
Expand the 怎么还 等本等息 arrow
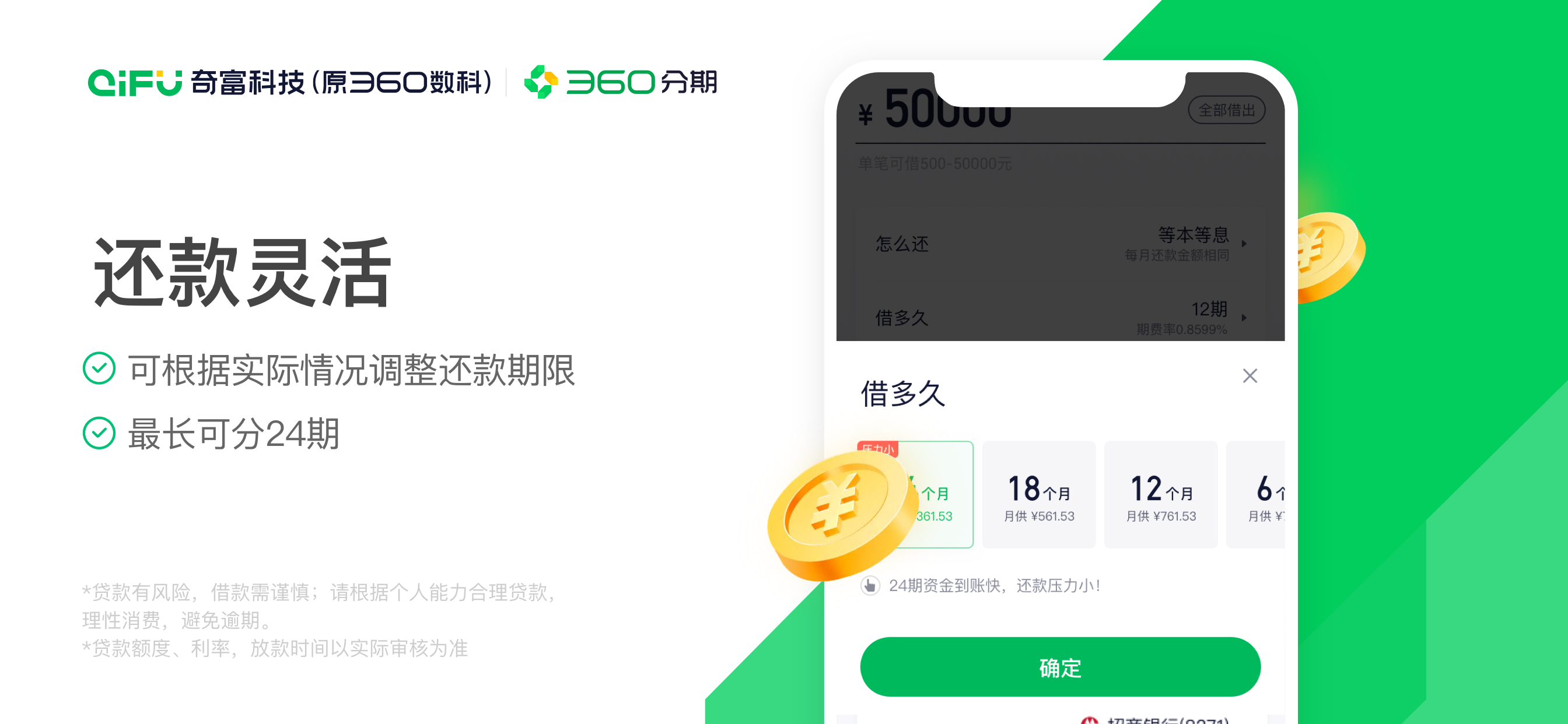click(x=1244, y=243)
